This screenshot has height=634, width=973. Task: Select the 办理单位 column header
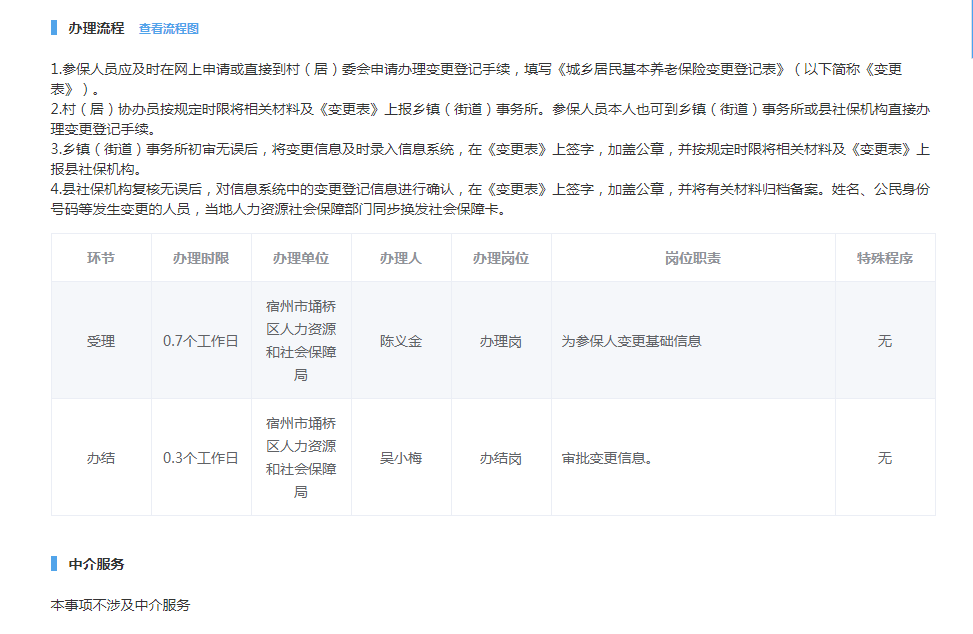301,258
